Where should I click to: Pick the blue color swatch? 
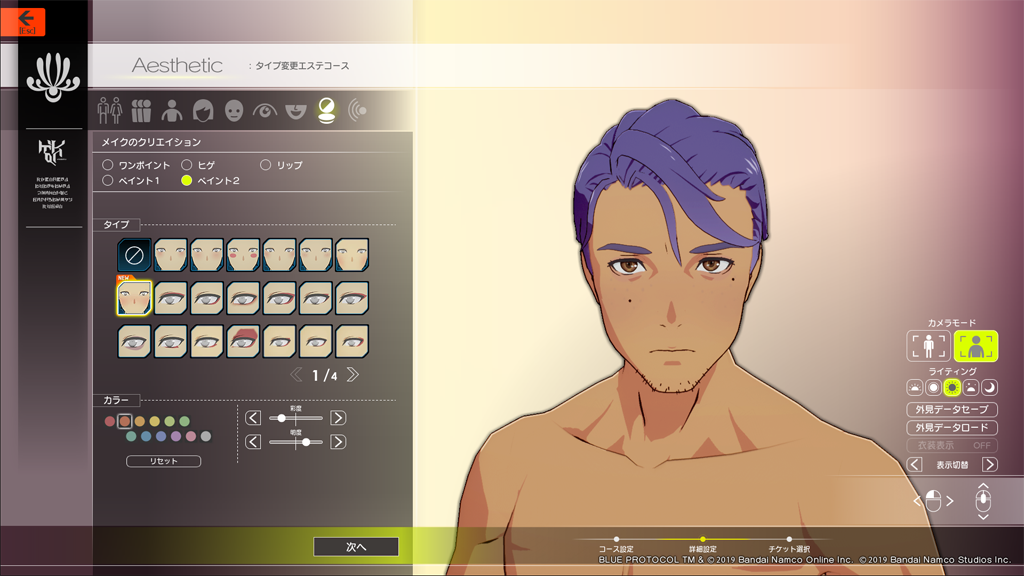click(146, 436)
